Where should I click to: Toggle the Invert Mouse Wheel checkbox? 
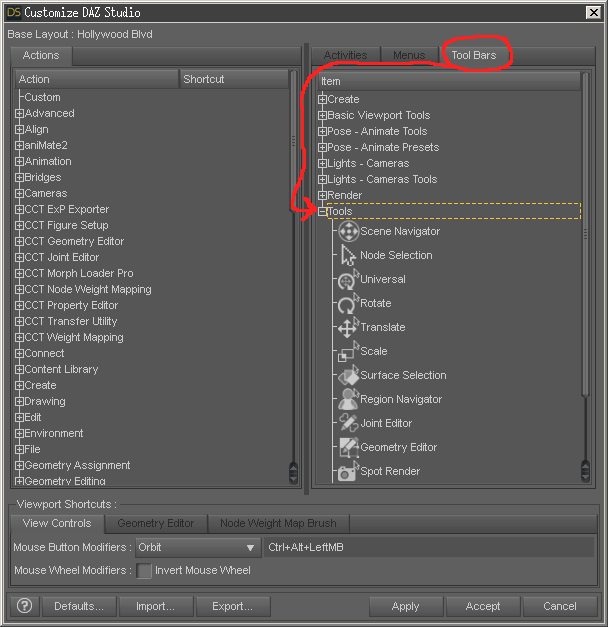(144, 571)
